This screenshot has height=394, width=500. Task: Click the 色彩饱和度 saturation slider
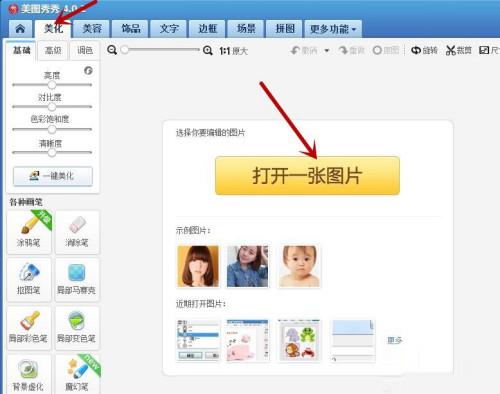pyautogui.click(x=52, y=129)
